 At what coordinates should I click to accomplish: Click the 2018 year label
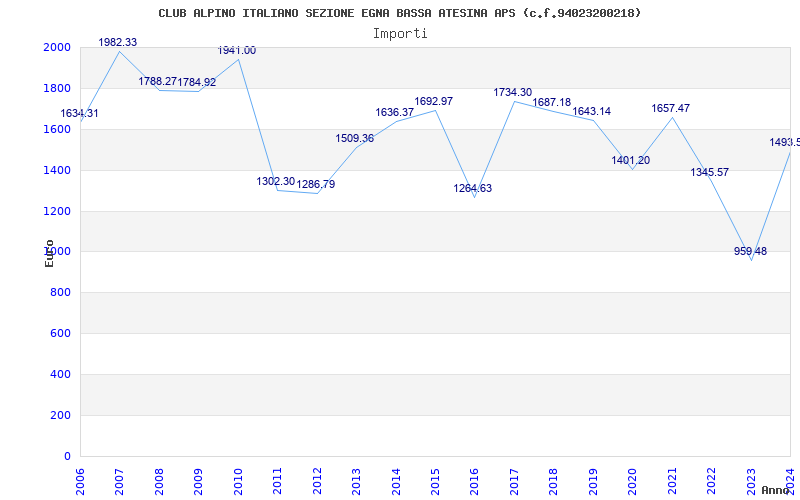click(x=554, y=481)
